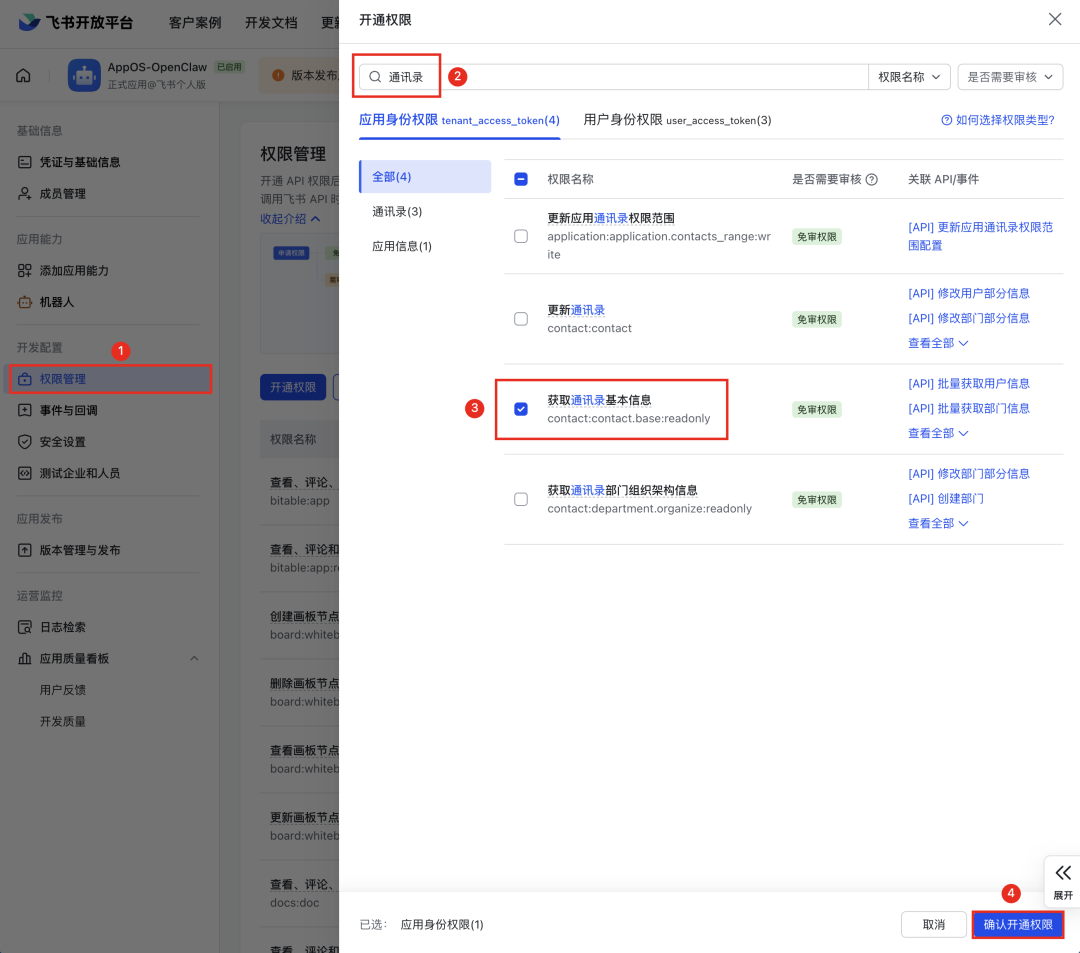
Task: Click 开发文档 in the top navigation bar
Action: pos(273,22)
